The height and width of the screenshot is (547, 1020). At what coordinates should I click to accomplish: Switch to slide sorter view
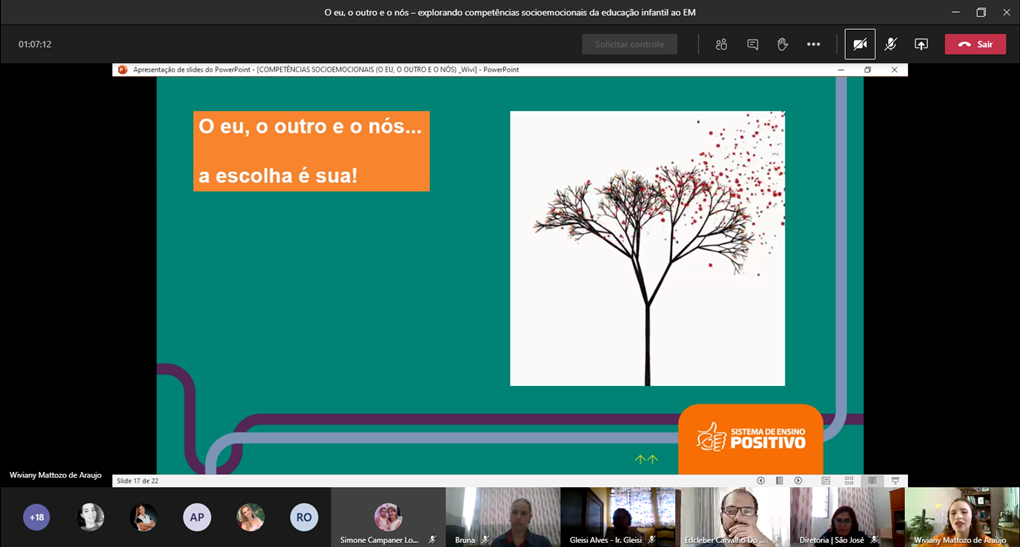[849, 481]
